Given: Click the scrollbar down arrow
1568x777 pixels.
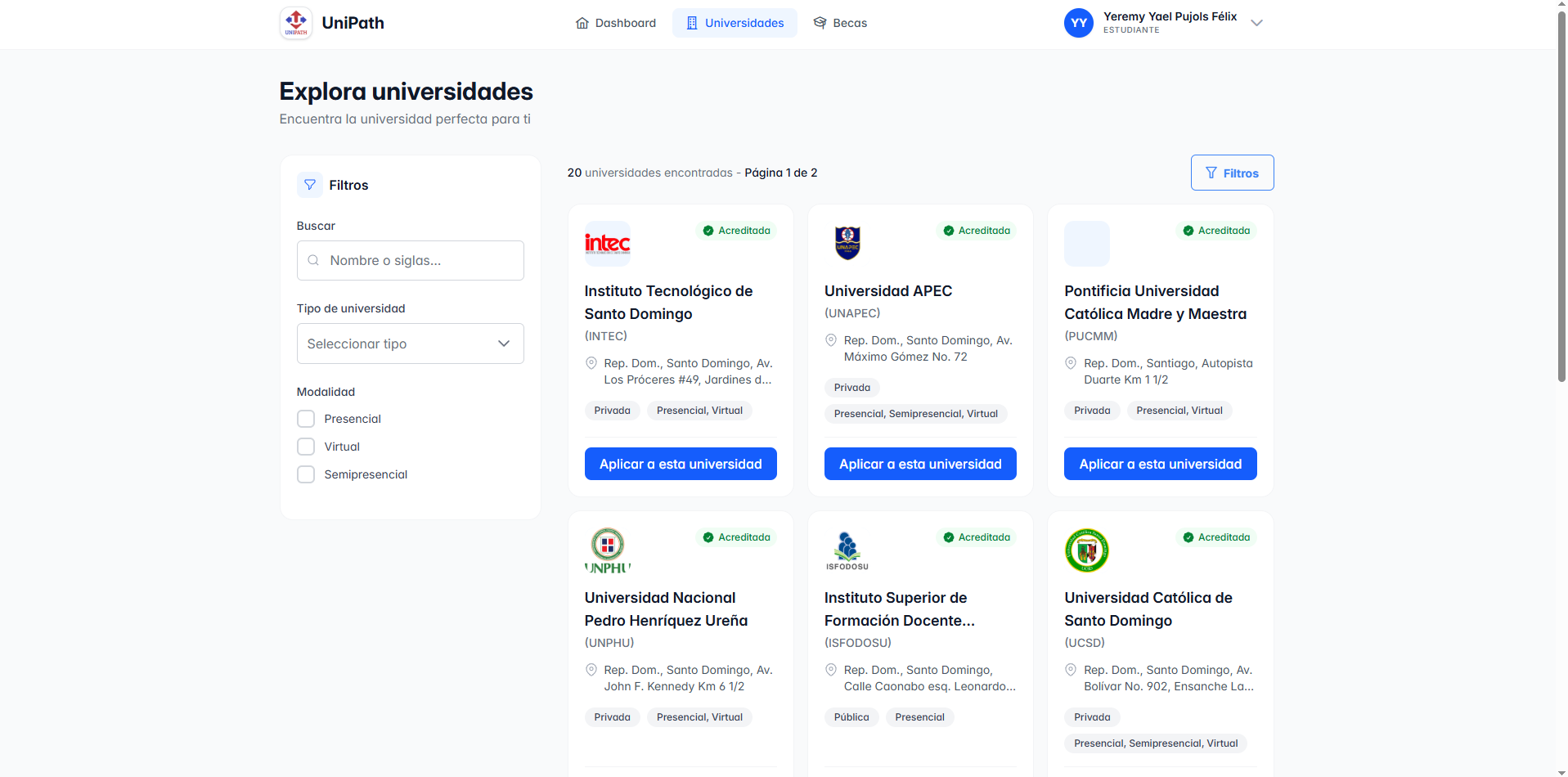Looking at the screenshot, I should 1561,771.
